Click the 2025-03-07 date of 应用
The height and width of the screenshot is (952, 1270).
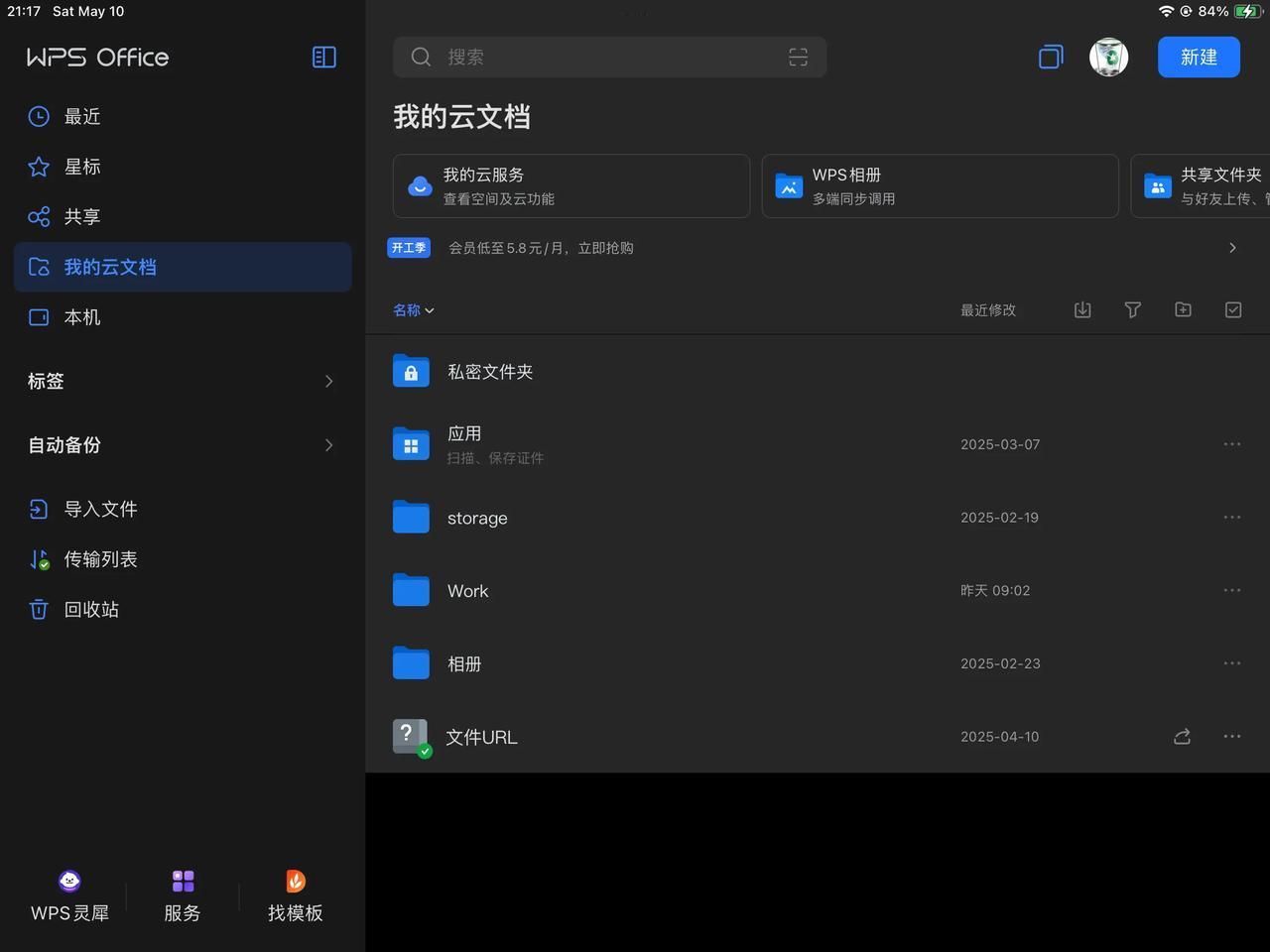coord(1000,444)
